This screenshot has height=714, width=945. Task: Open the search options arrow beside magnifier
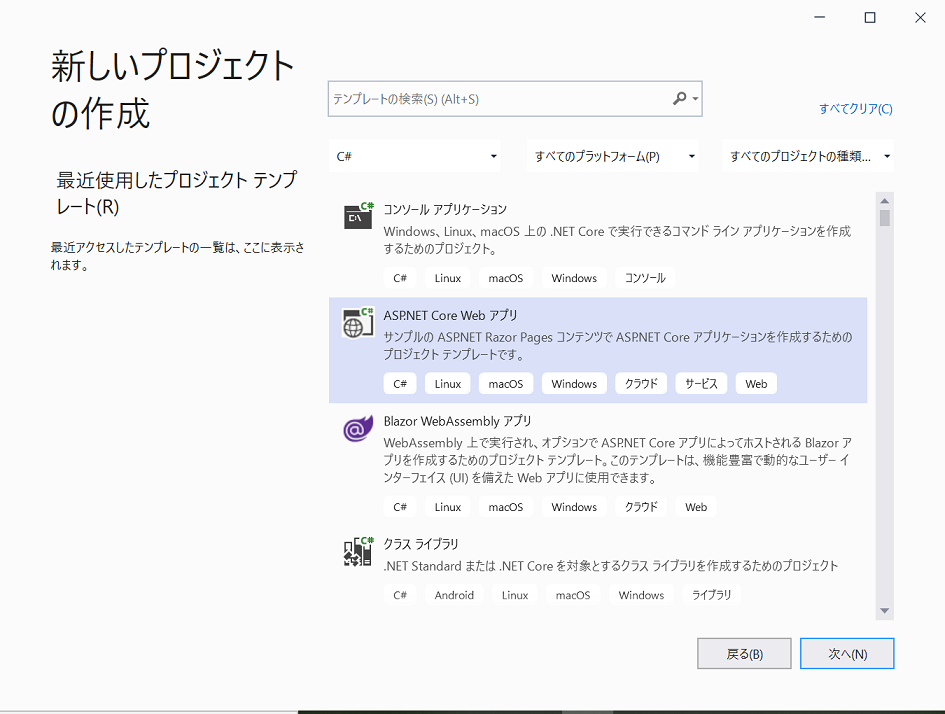pyautogui.click(x=695, y=99)
